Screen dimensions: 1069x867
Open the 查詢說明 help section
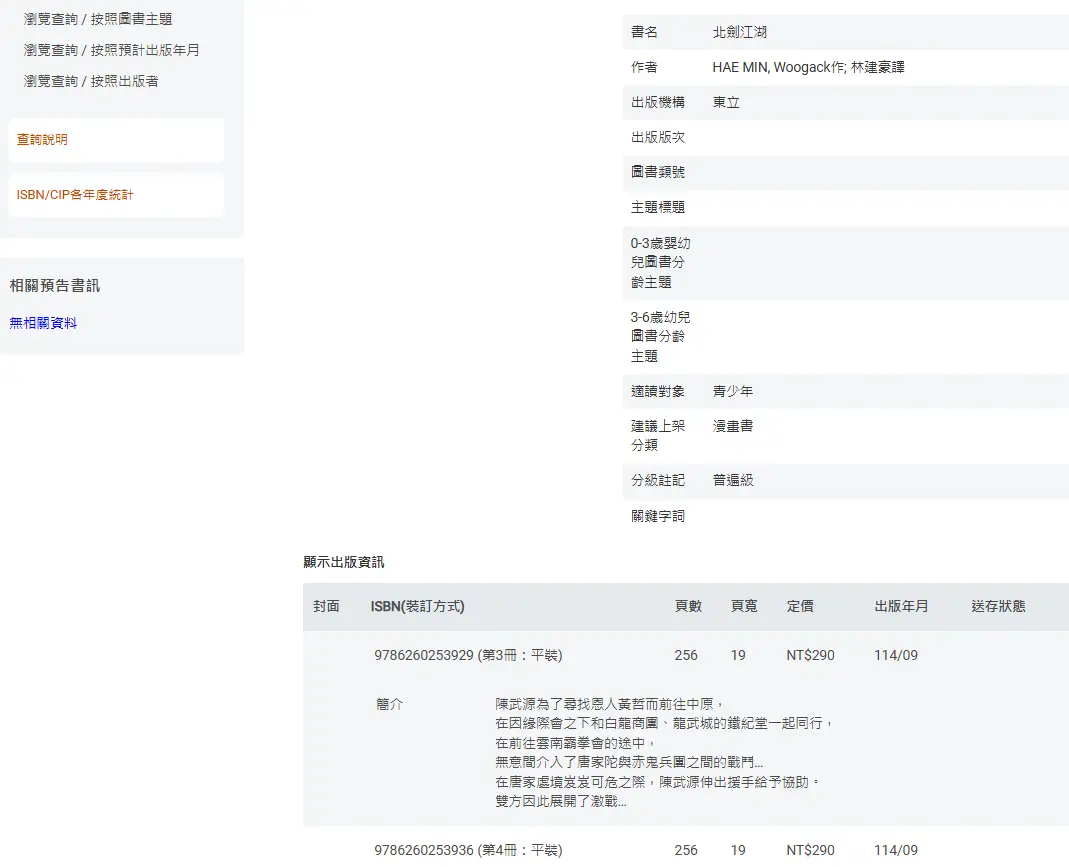[x=42, y=140]
